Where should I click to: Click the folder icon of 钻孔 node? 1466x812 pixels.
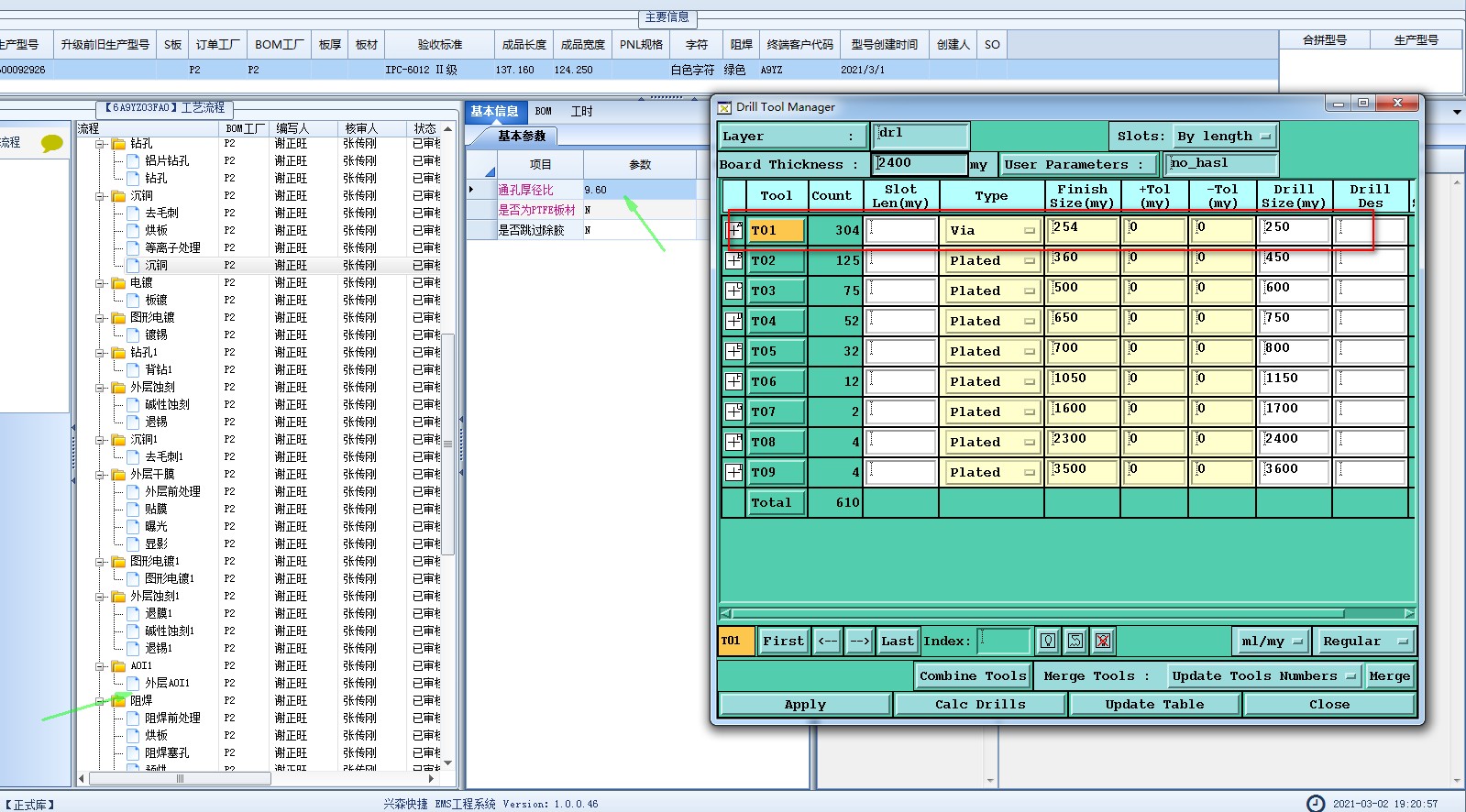pos(118,144)
